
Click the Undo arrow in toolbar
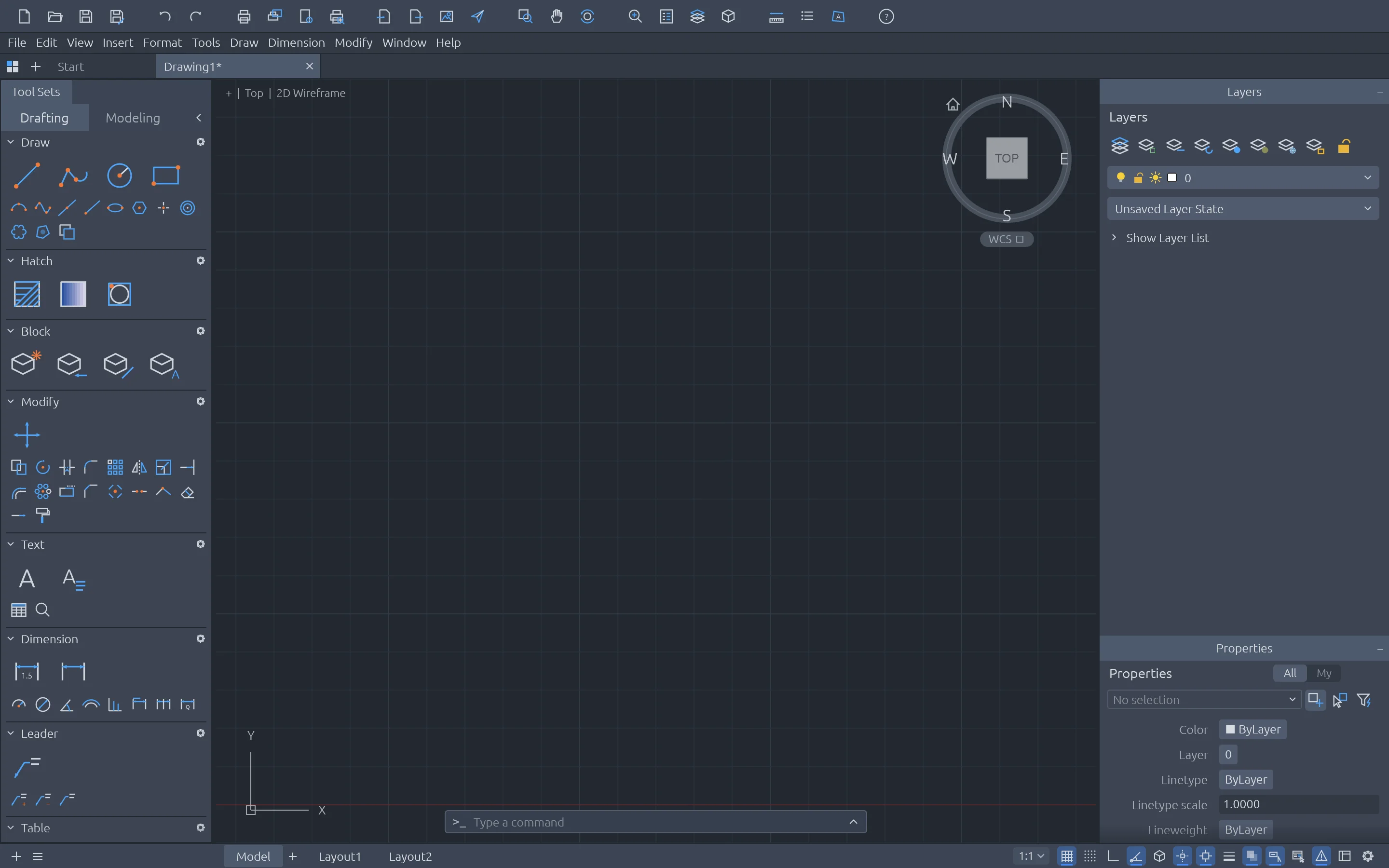(x=165, y=16)
